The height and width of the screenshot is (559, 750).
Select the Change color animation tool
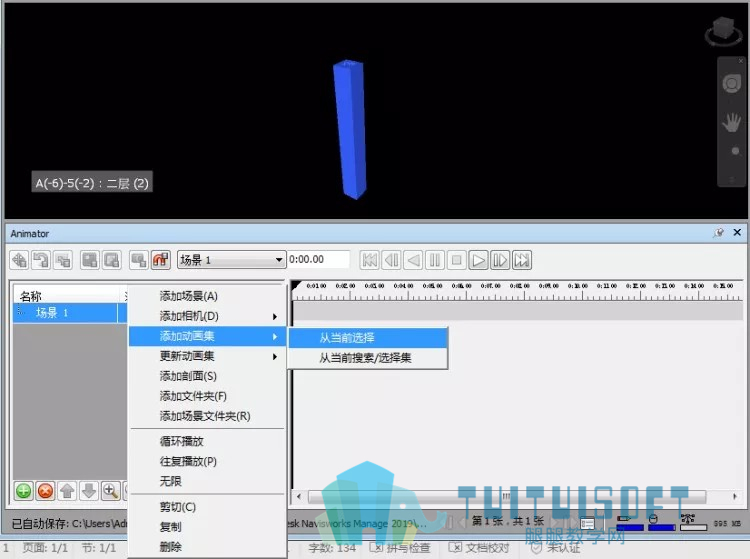click(x=90, y=260)
